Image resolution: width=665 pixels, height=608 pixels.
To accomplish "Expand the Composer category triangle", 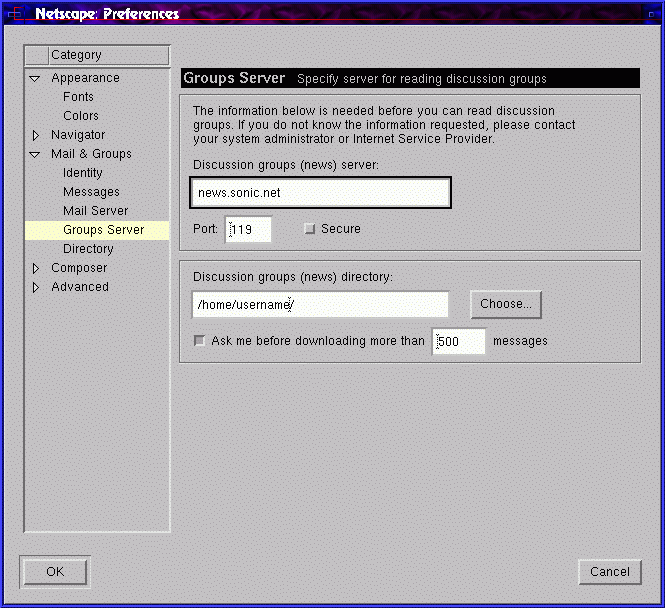I will tap(36, 268).
